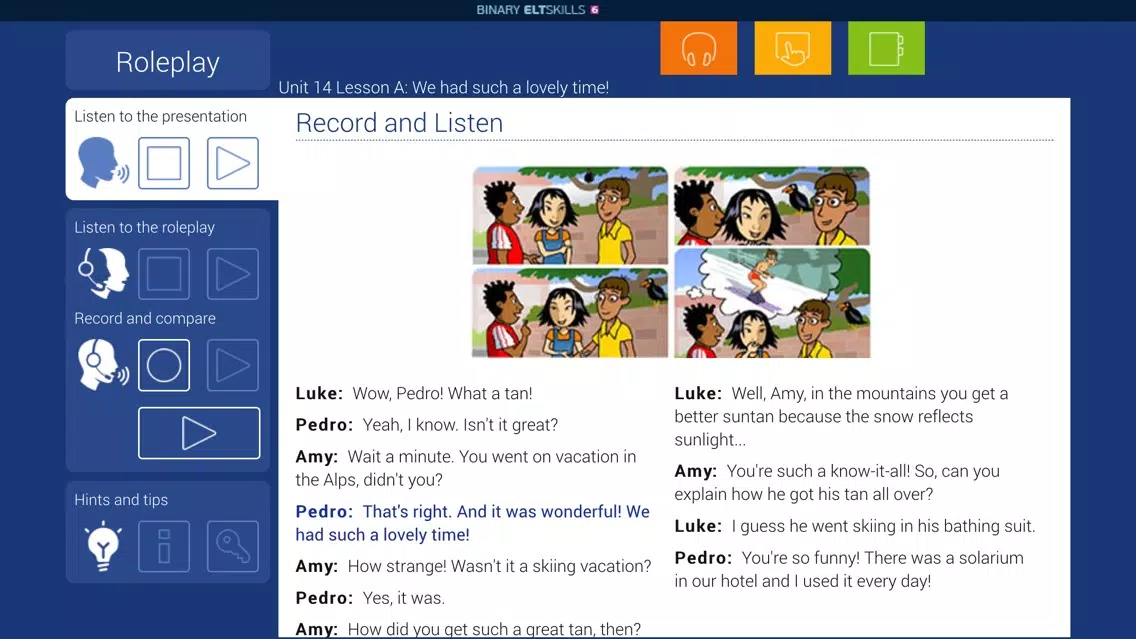This screenshot has height=639, width=1136.
Task: Click the wide play button under Record and compare
Action: tap(199, 433)
